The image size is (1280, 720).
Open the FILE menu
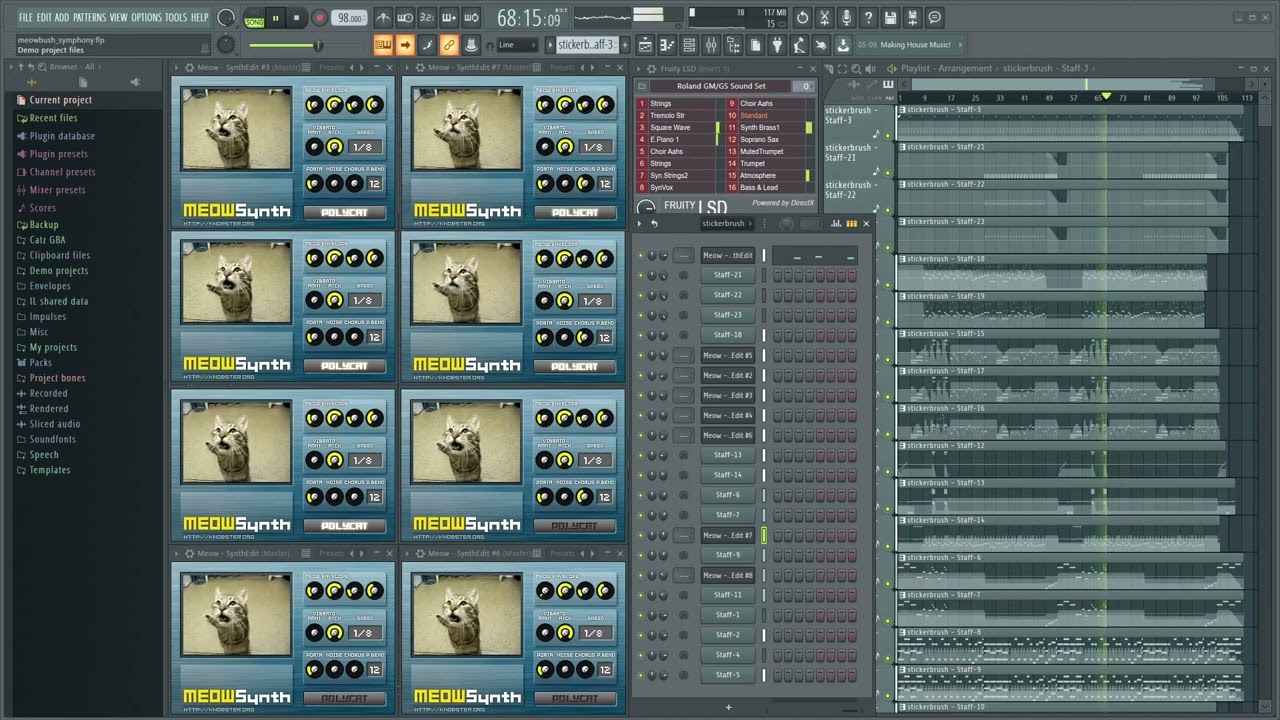pyautogui.click(x=25, y=18)
